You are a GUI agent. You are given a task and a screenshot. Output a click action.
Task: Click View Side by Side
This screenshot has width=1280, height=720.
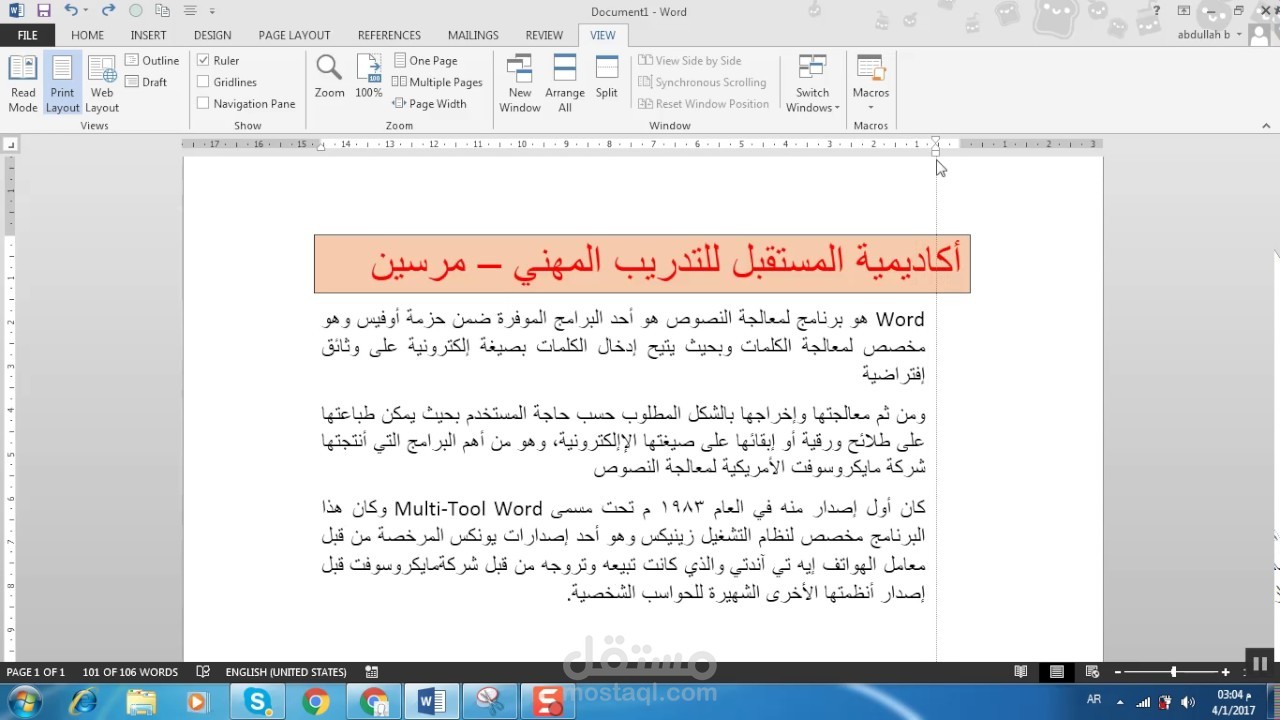[690, 61]
